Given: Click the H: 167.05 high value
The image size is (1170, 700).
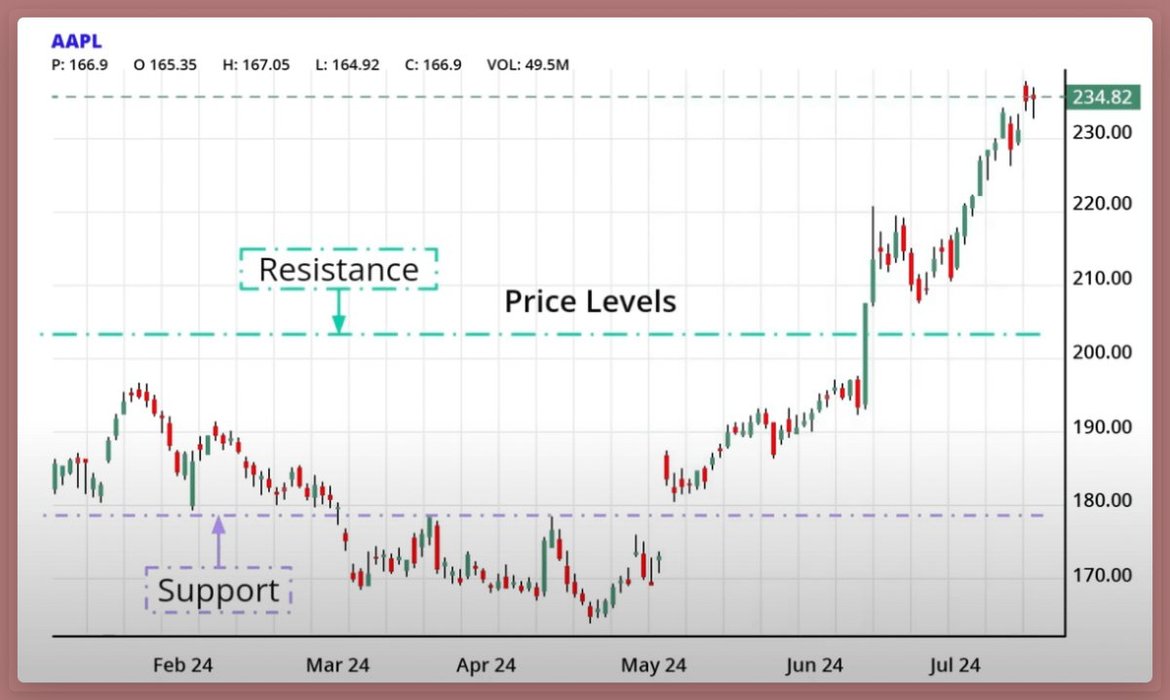Looking at the screenshot, I should pyautogui.click(x=256, y=65).
